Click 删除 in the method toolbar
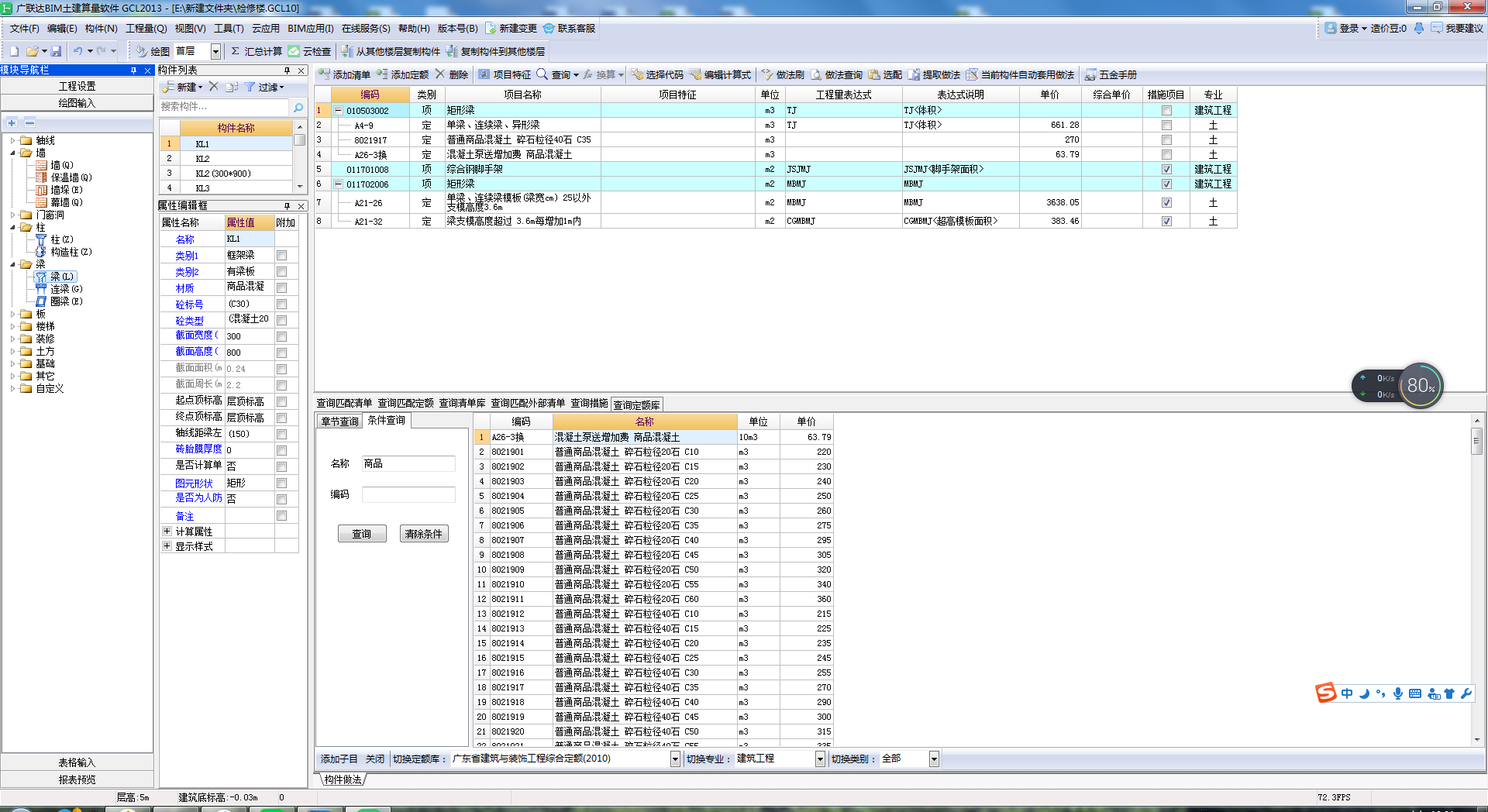 click(452, 74)
